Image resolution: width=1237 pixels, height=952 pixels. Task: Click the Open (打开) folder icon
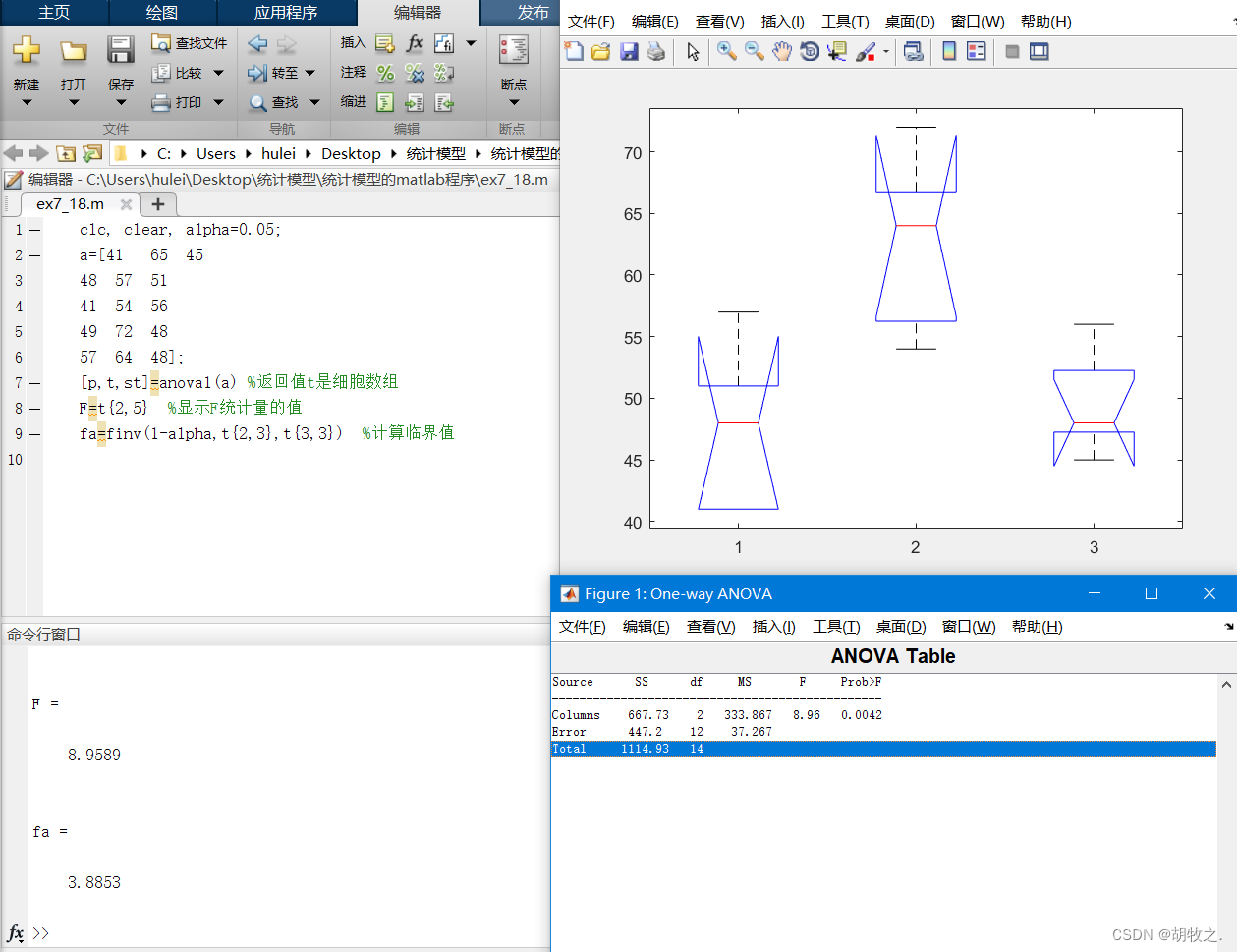point(74,50)
